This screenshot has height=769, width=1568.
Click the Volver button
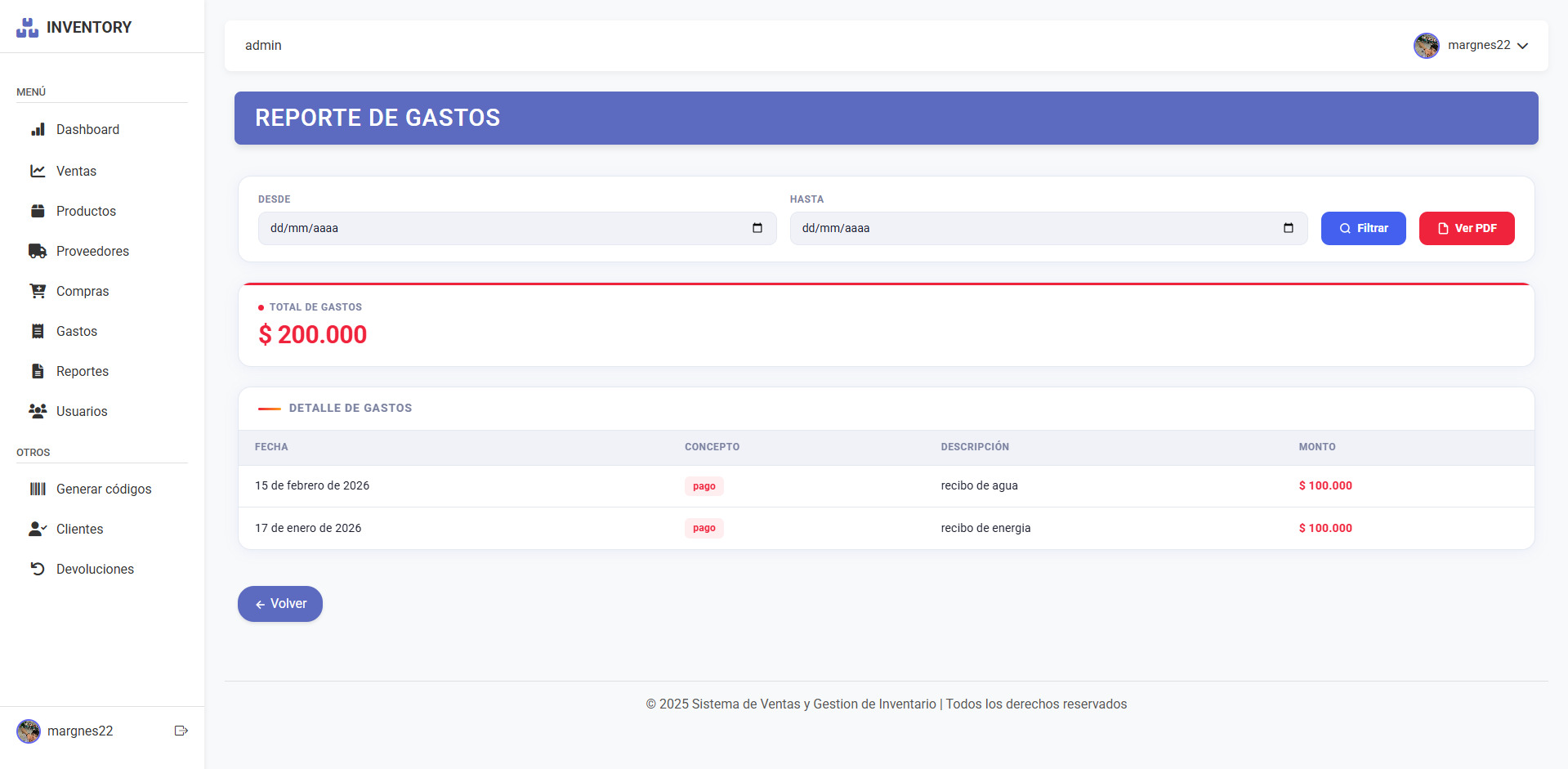279,603
